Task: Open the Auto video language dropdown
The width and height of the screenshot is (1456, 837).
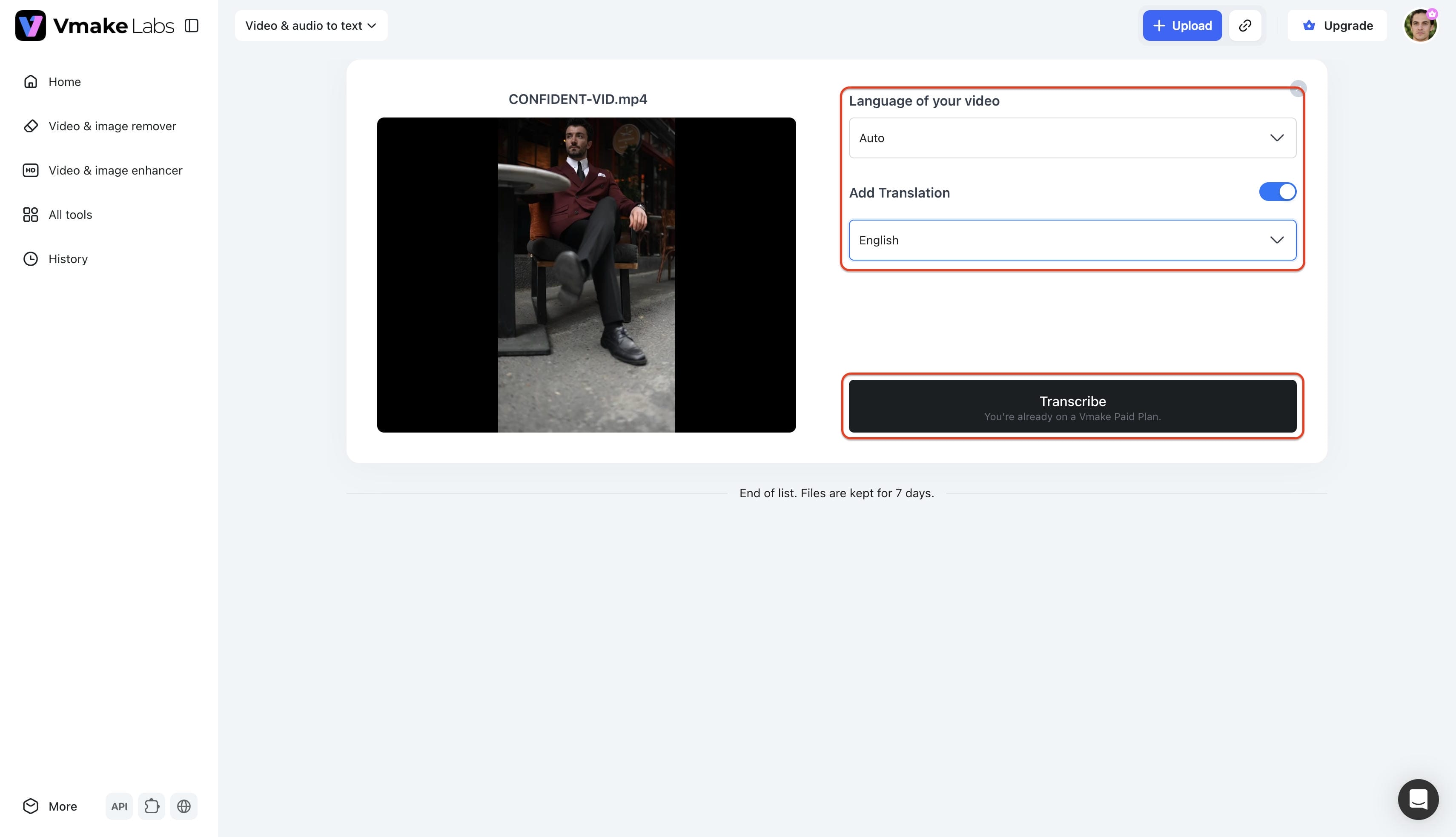Action: tap(1072, 138)
